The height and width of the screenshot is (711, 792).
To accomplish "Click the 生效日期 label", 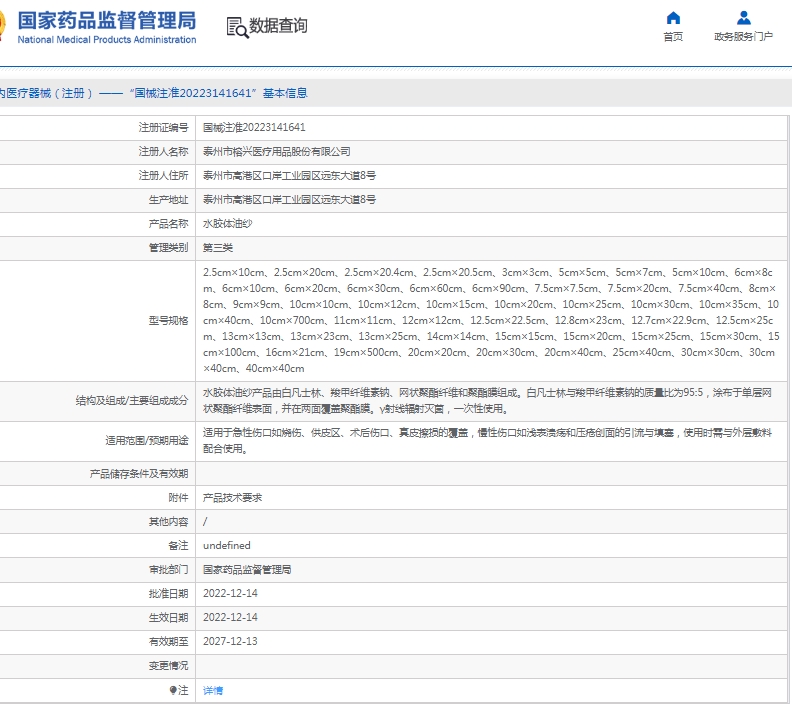I will click(x=168, y=617).
